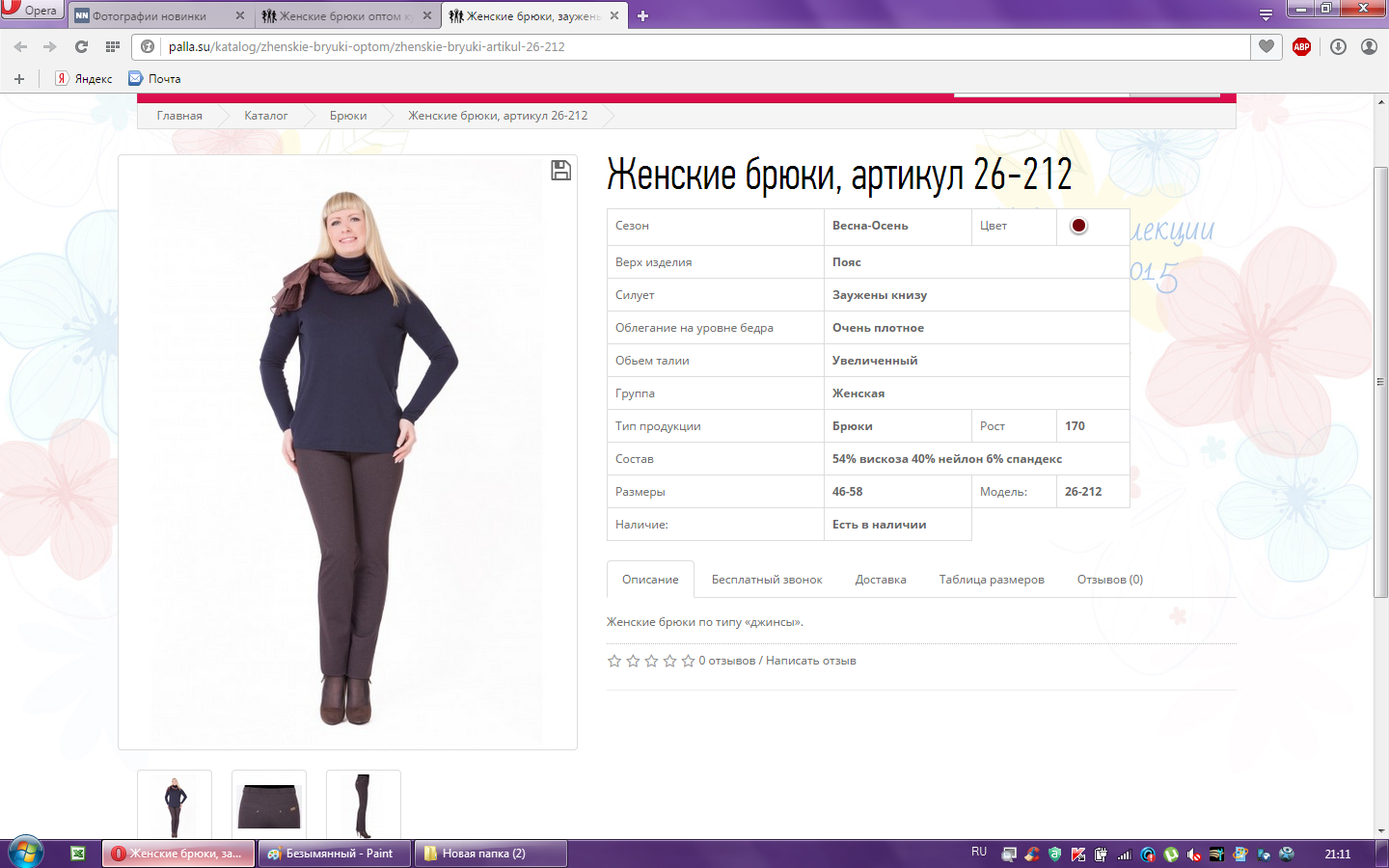This screenshot has width=1389, height=868.
Task: Go back to the previous page
Action: 20,46
